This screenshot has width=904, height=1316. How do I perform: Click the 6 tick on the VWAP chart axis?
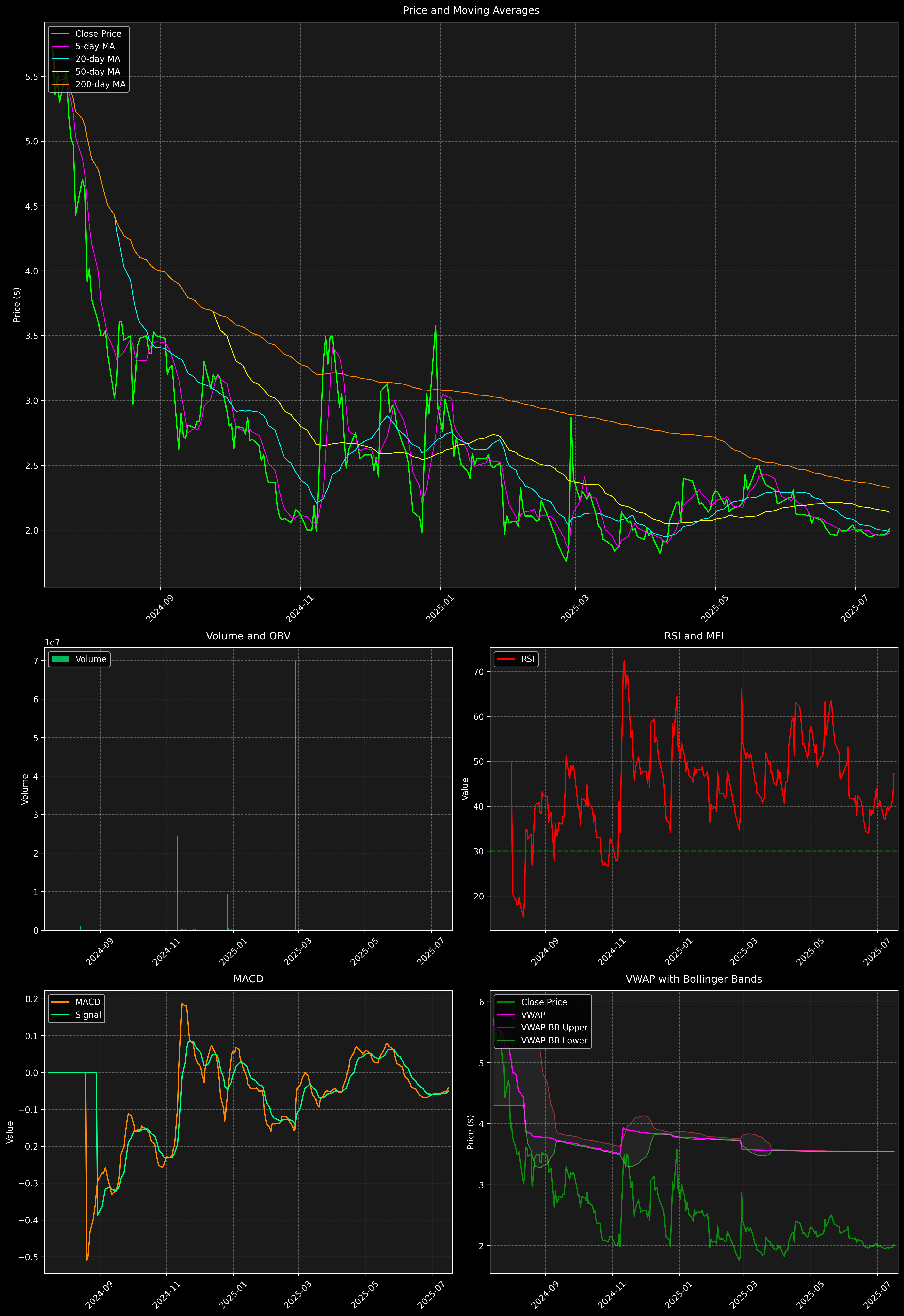[x=482, y=1002]
